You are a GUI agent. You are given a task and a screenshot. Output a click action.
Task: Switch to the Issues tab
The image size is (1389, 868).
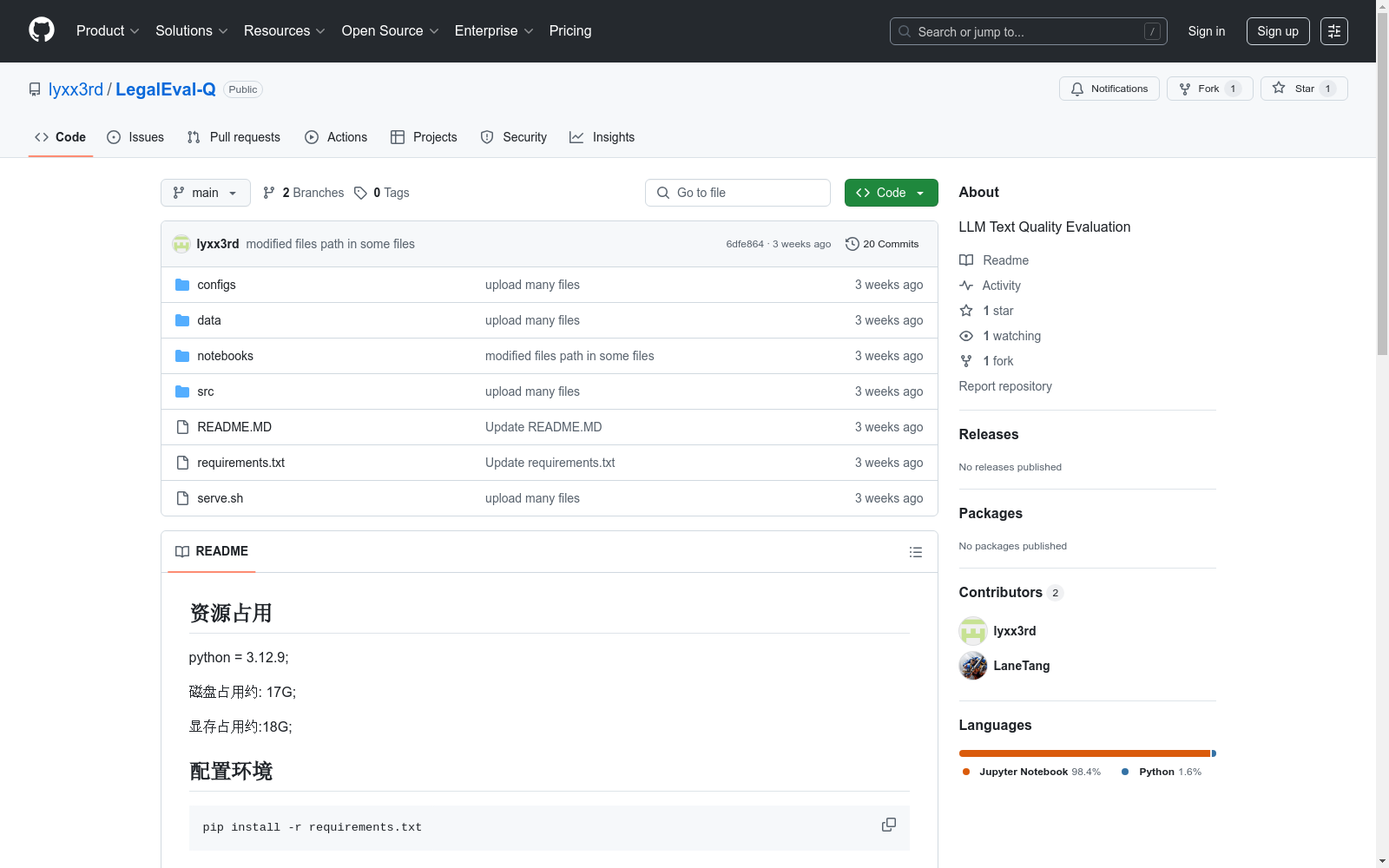135,137
